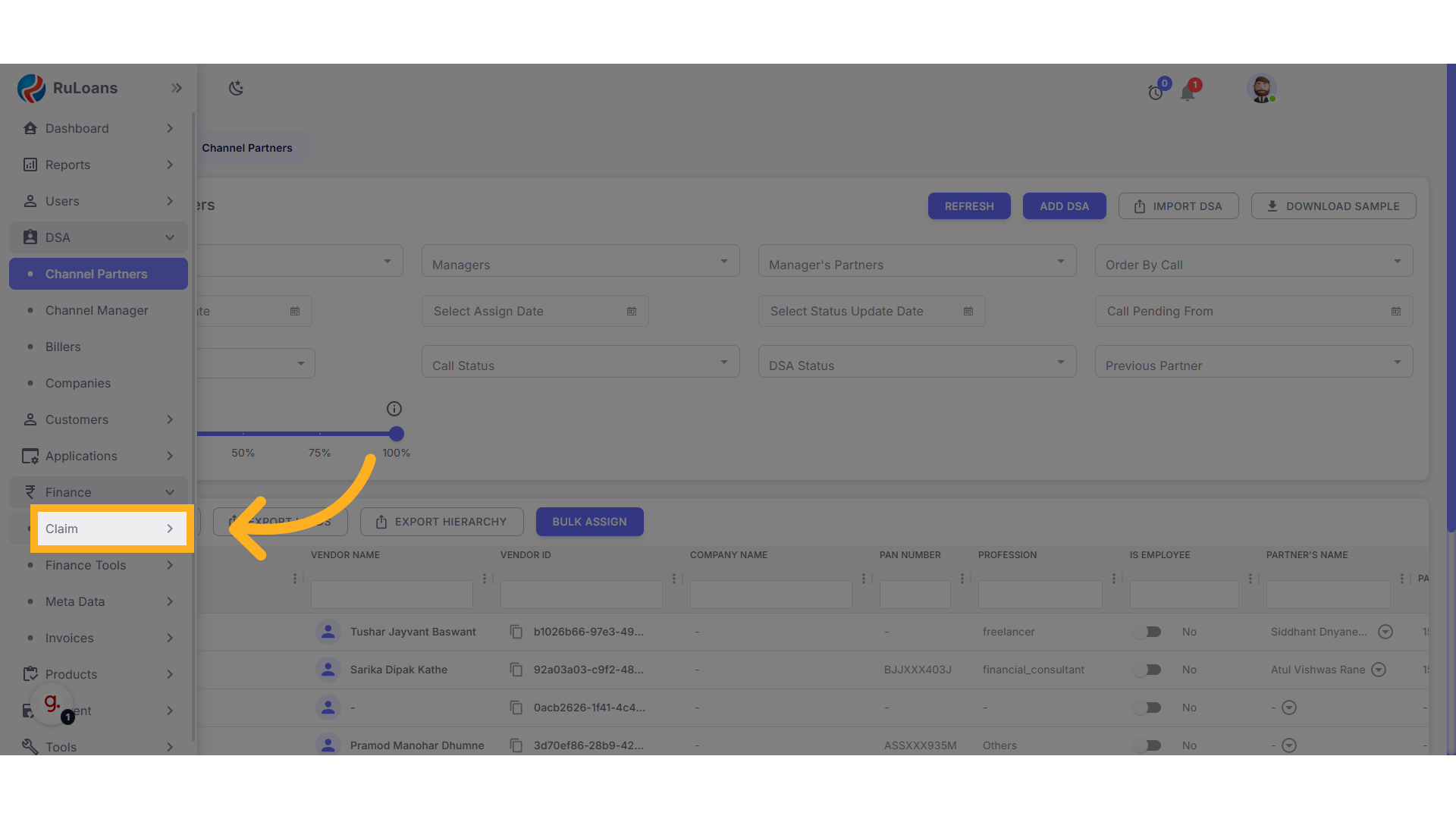
Task: Open the clock reminders icon
Action: 1155,93
